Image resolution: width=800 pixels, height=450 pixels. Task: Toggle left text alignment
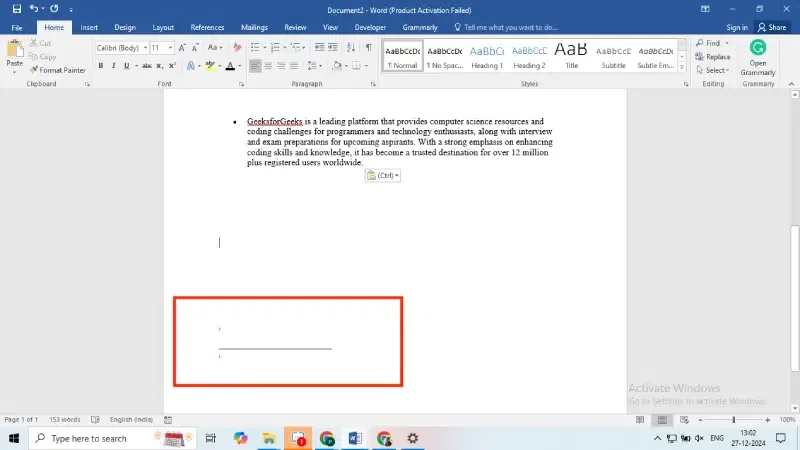pyautogui.click(x=255, y=66)
